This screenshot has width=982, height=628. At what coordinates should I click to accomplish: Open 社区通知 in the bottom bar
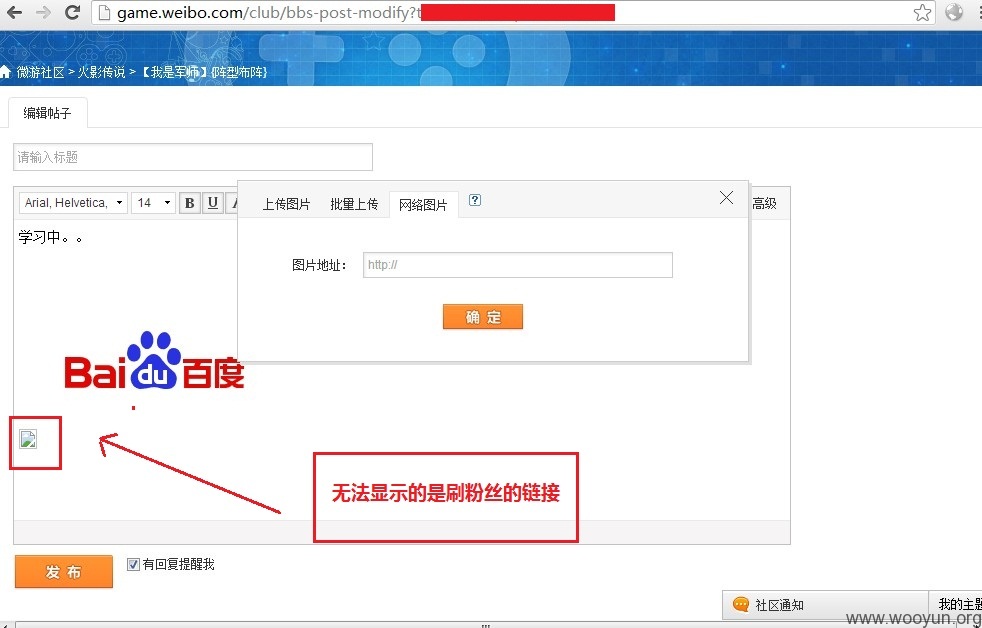pyautogui.click(x=779, y=605)
